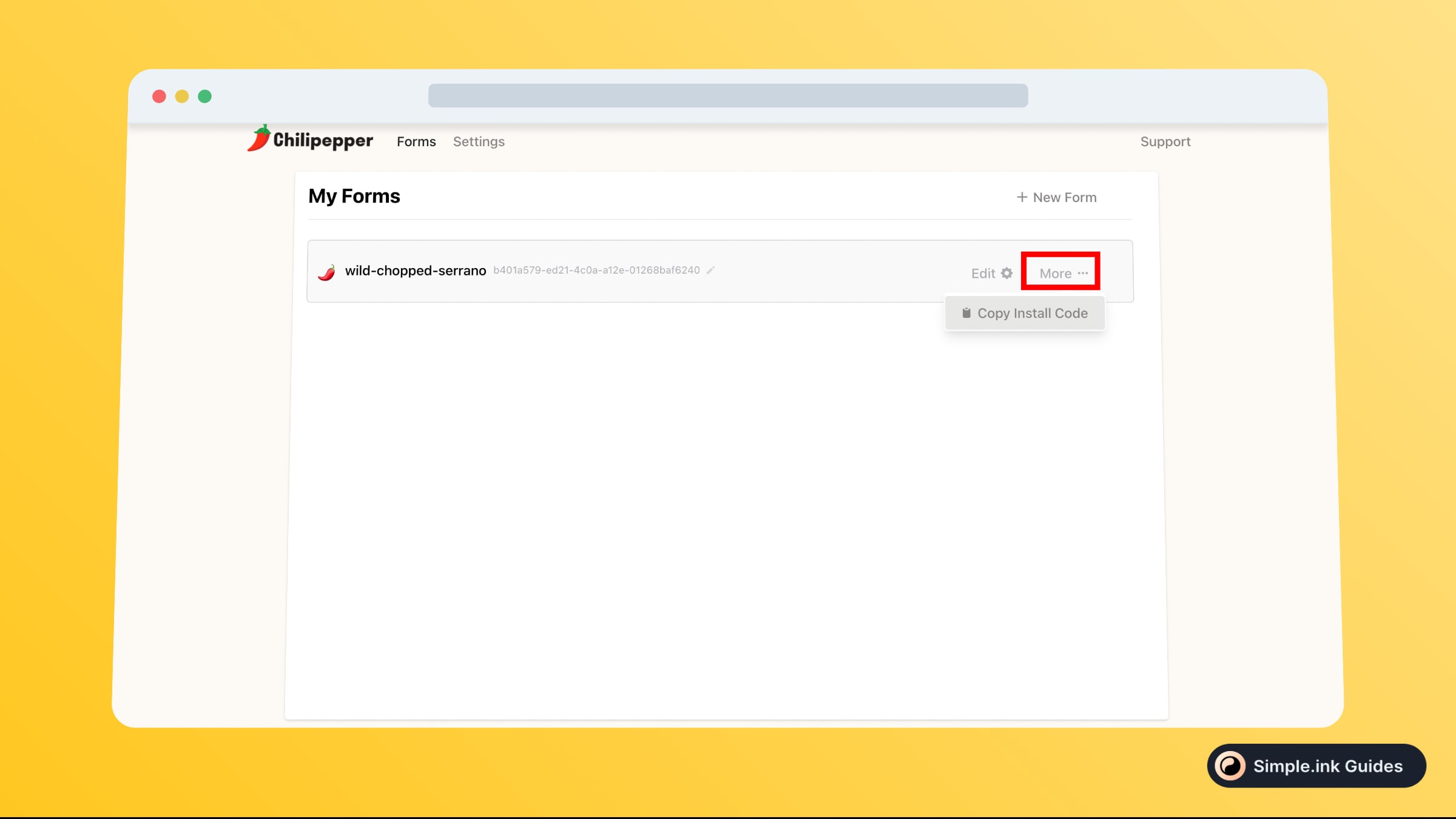Open the Settings navigation tab
Image resolution: width=1456 pixels, height=819 pixels.
[x=479, y=141]
